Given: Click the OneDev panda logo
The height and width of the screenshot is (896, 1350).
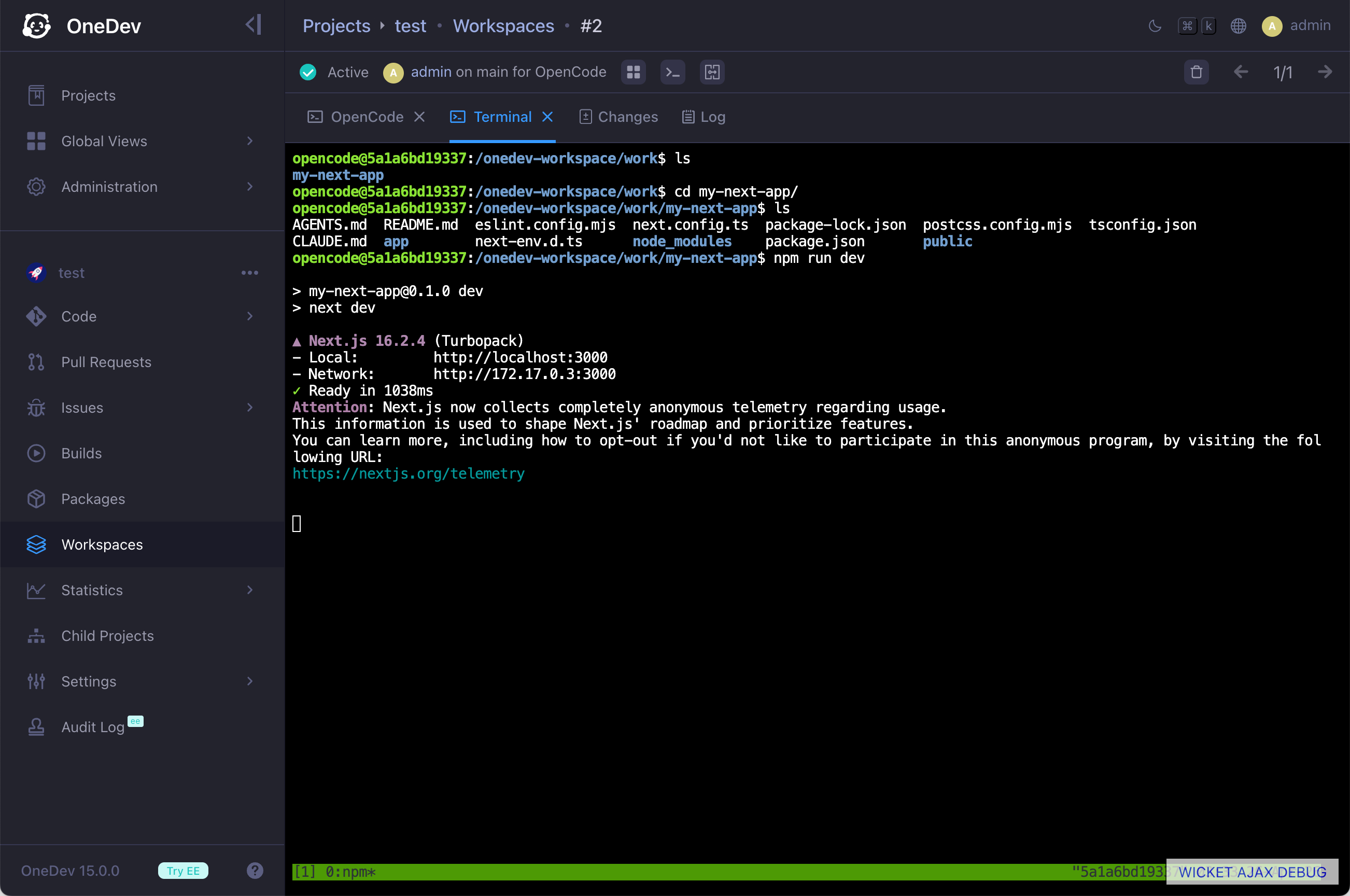Looking at the screenshot, I should coord(37,26).
